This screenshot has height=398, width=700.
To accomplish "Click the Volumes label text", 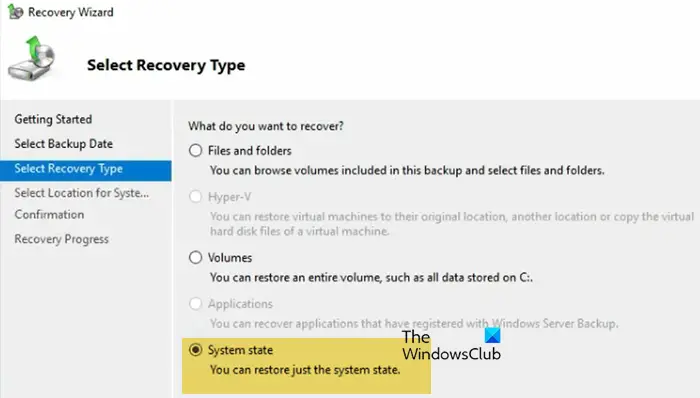I will coord(230,258).
